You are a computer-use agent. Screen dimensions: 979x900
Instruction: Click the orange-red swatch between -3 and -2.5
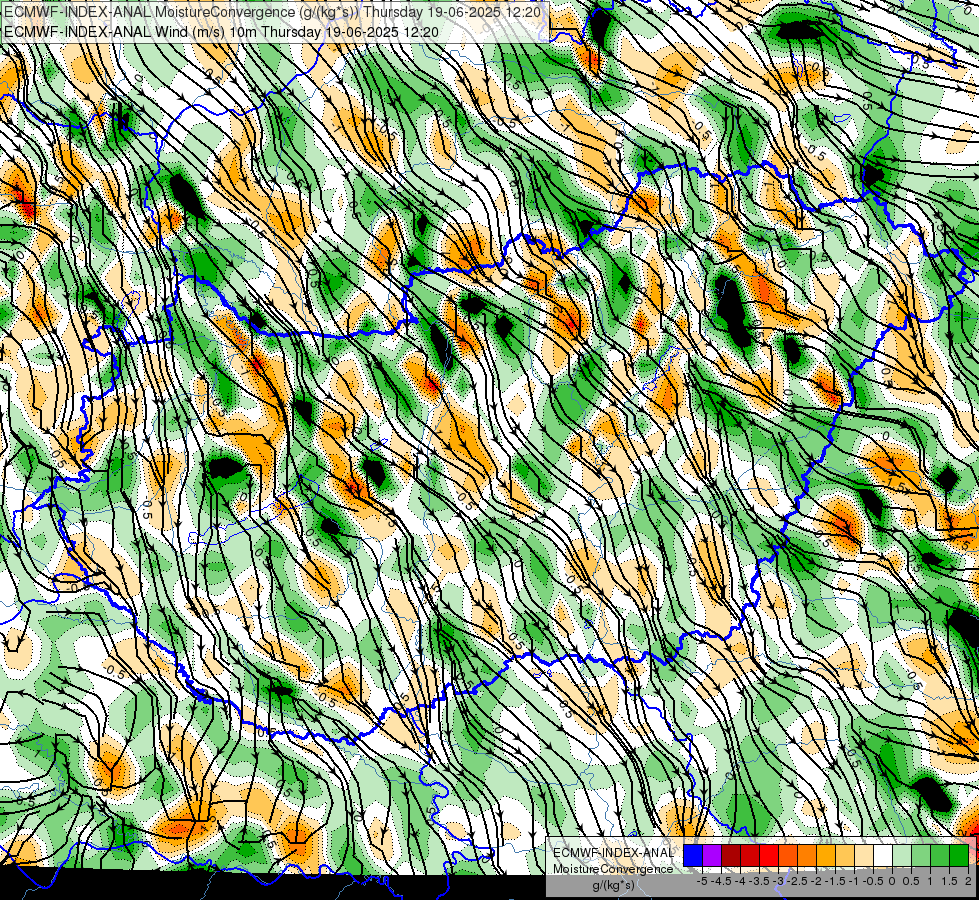[x=789, y=855]
